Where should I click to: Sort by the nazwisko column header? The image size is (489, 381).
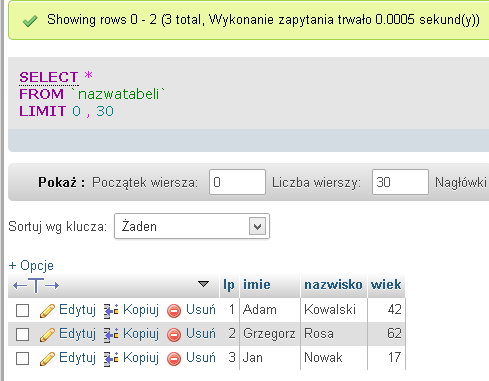tap(333, 285)
